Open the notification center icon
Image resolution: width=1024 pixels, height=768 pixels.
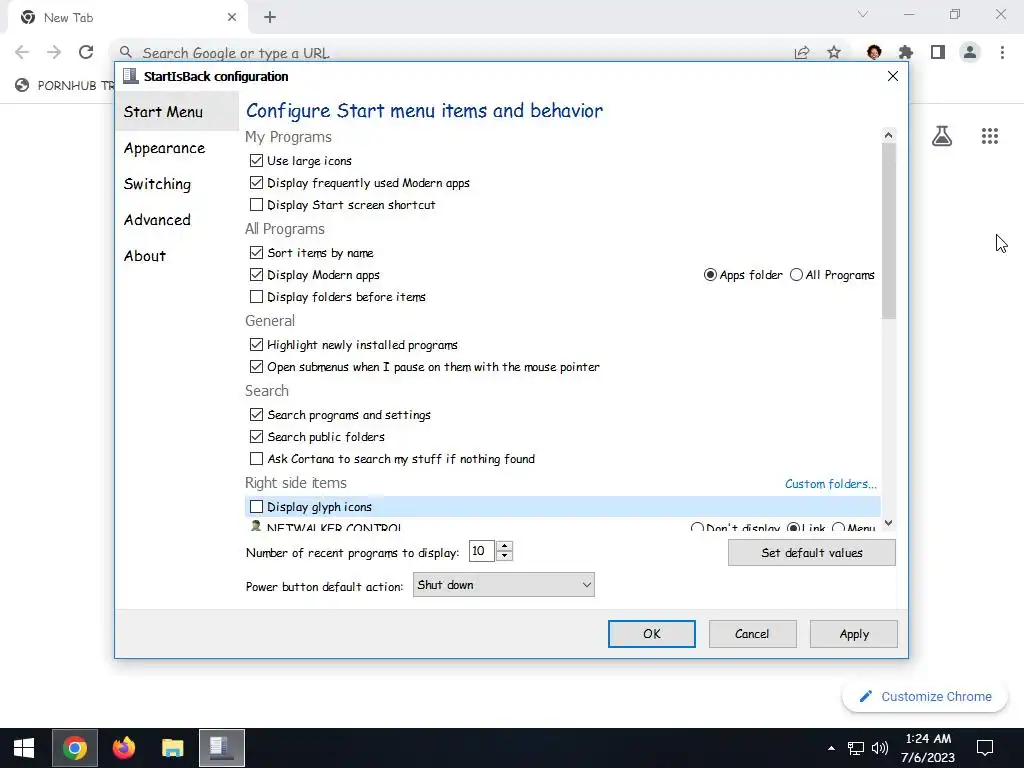985,748
